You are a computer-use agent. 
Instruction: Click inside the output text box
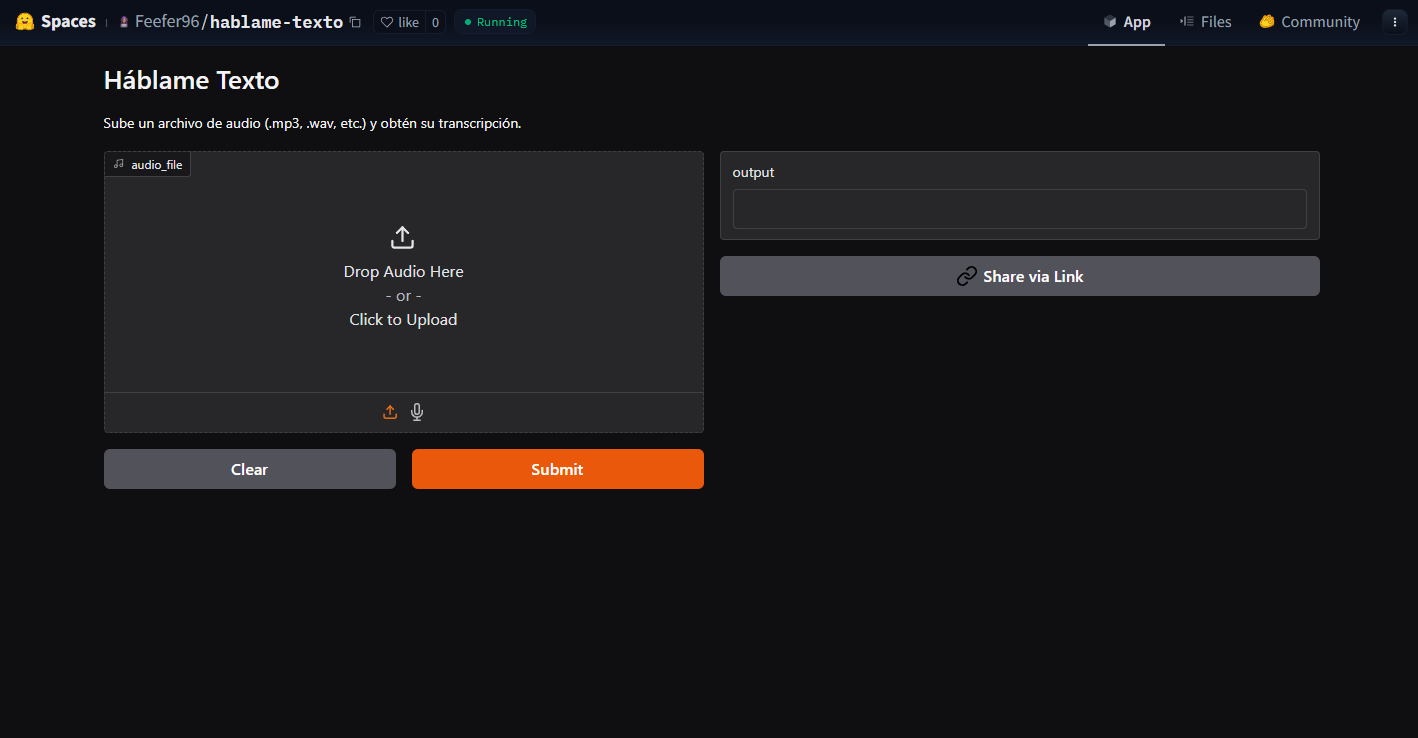pyautogui.click(x=1020, y=209)
